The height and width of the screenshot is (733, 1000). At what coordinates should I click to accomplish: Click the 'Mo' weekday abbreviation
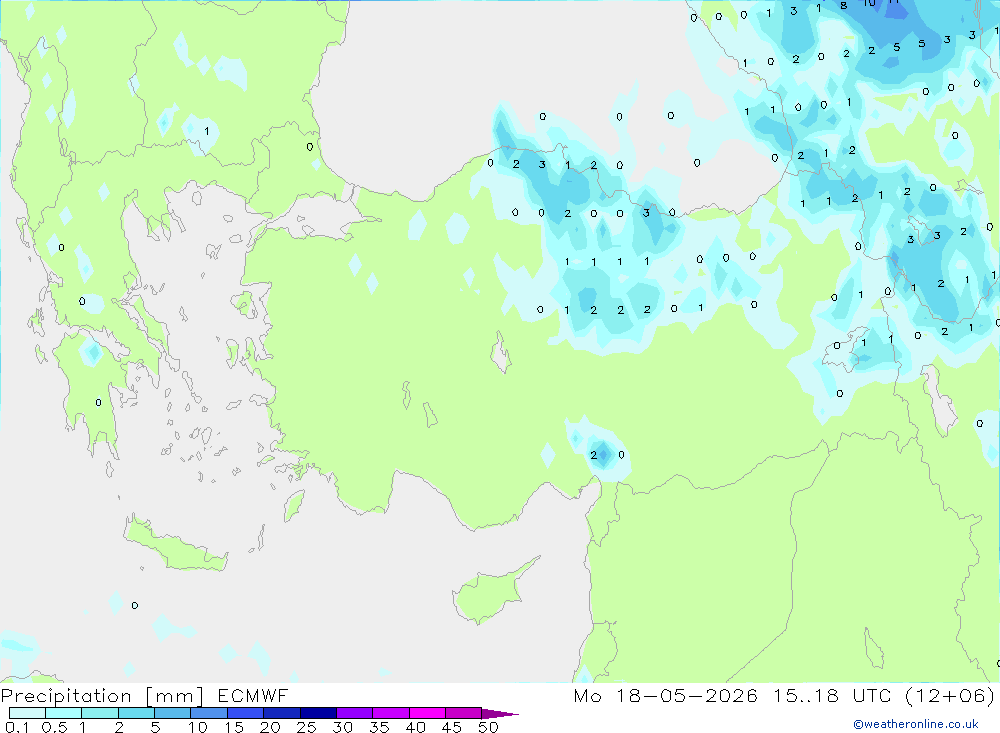point(587,695)
